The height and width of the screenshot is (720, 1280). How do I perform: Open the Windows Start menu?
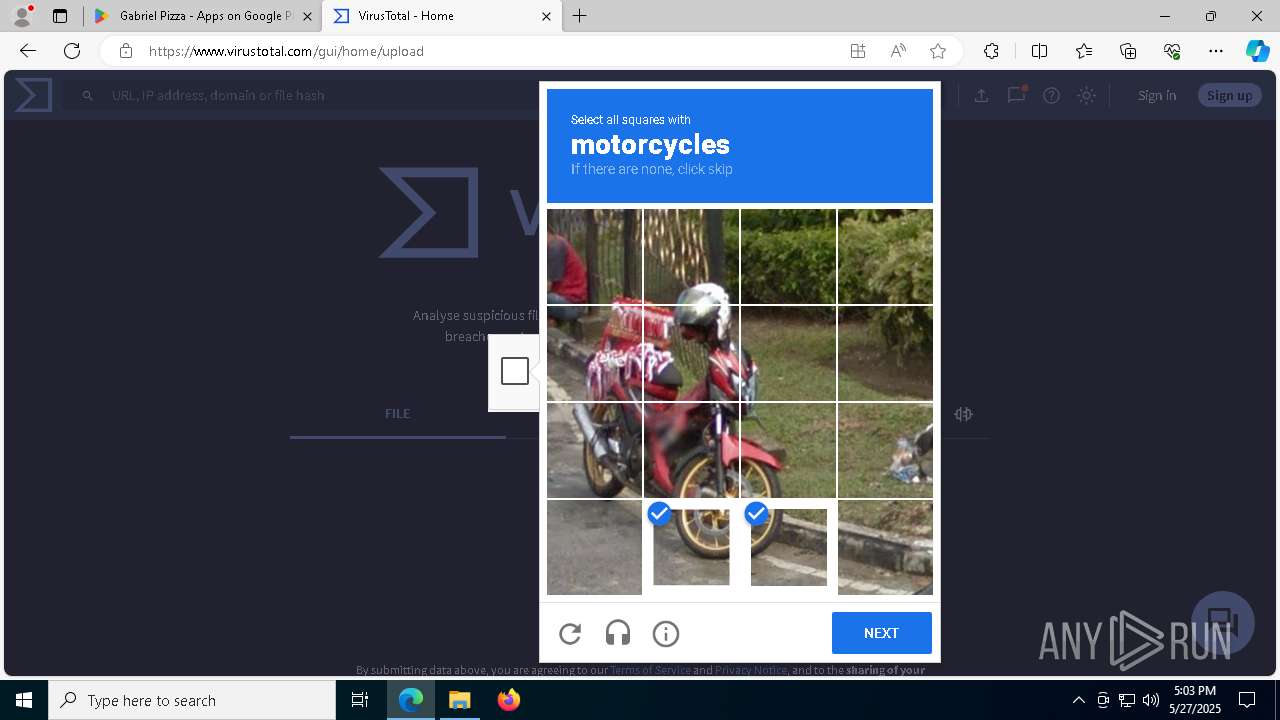pyautogui.click(x=24, y=700)
